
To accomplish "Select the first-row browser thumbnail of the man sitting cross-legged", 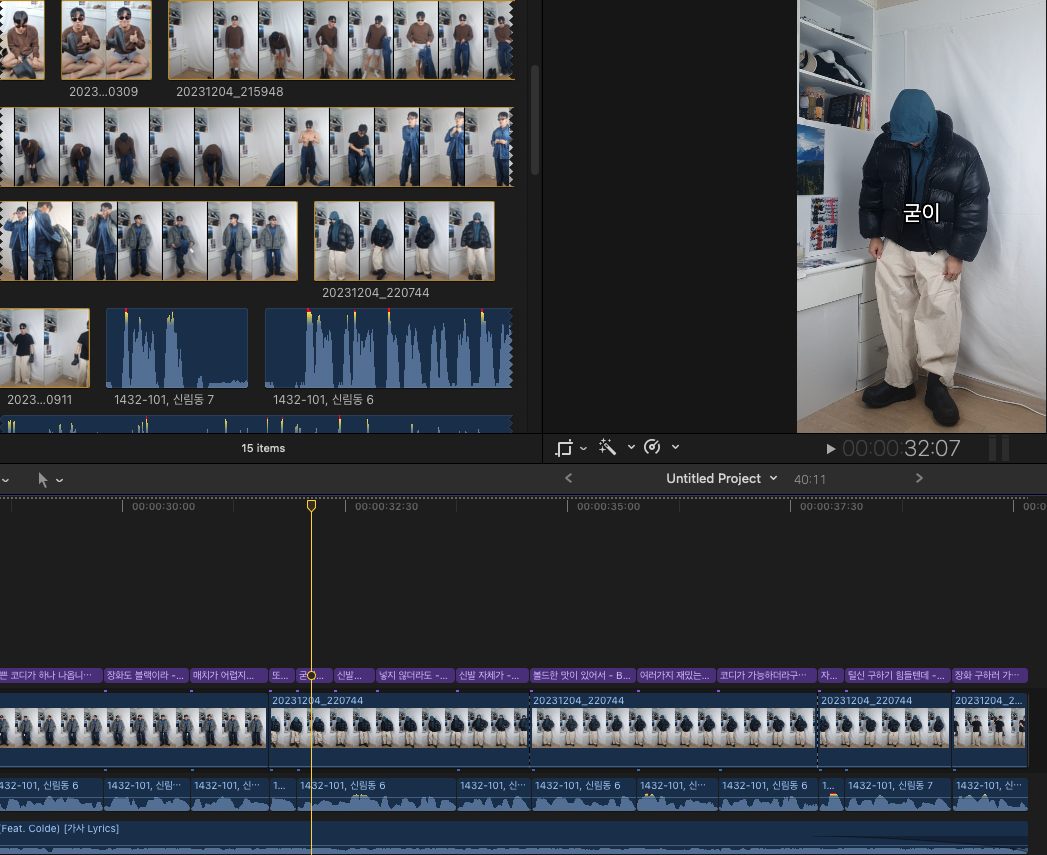I will tap(22, 40).
